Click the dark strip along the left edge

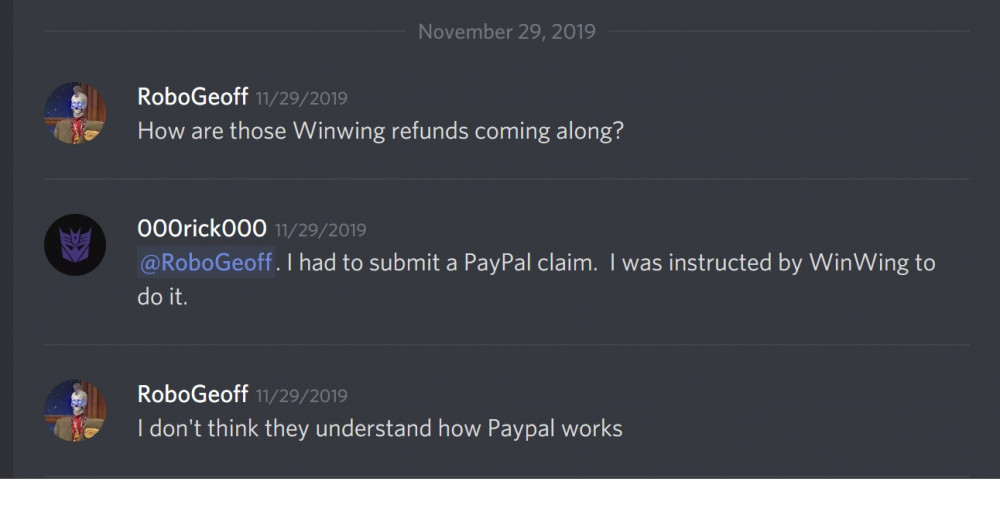(6, 239)
